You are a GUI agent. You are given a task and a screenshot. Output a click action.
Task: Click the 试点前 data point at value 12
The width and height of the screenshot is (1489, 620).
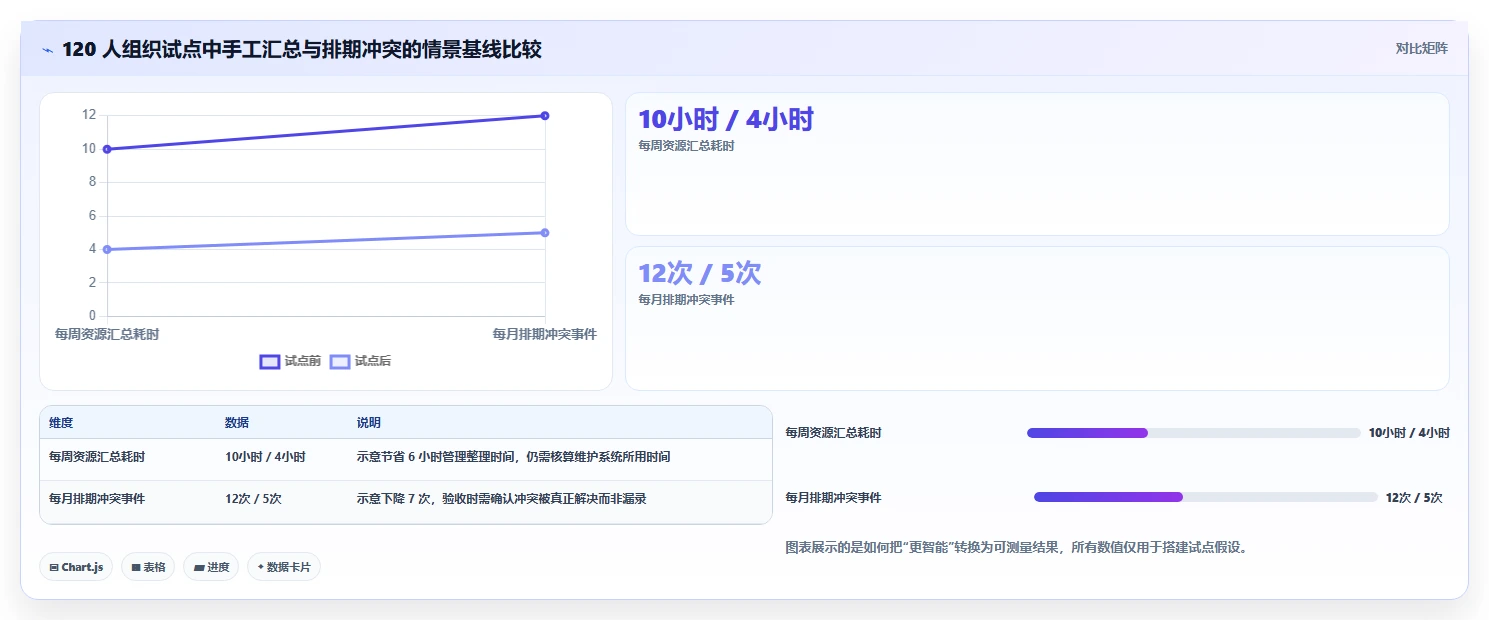point(545,115)
